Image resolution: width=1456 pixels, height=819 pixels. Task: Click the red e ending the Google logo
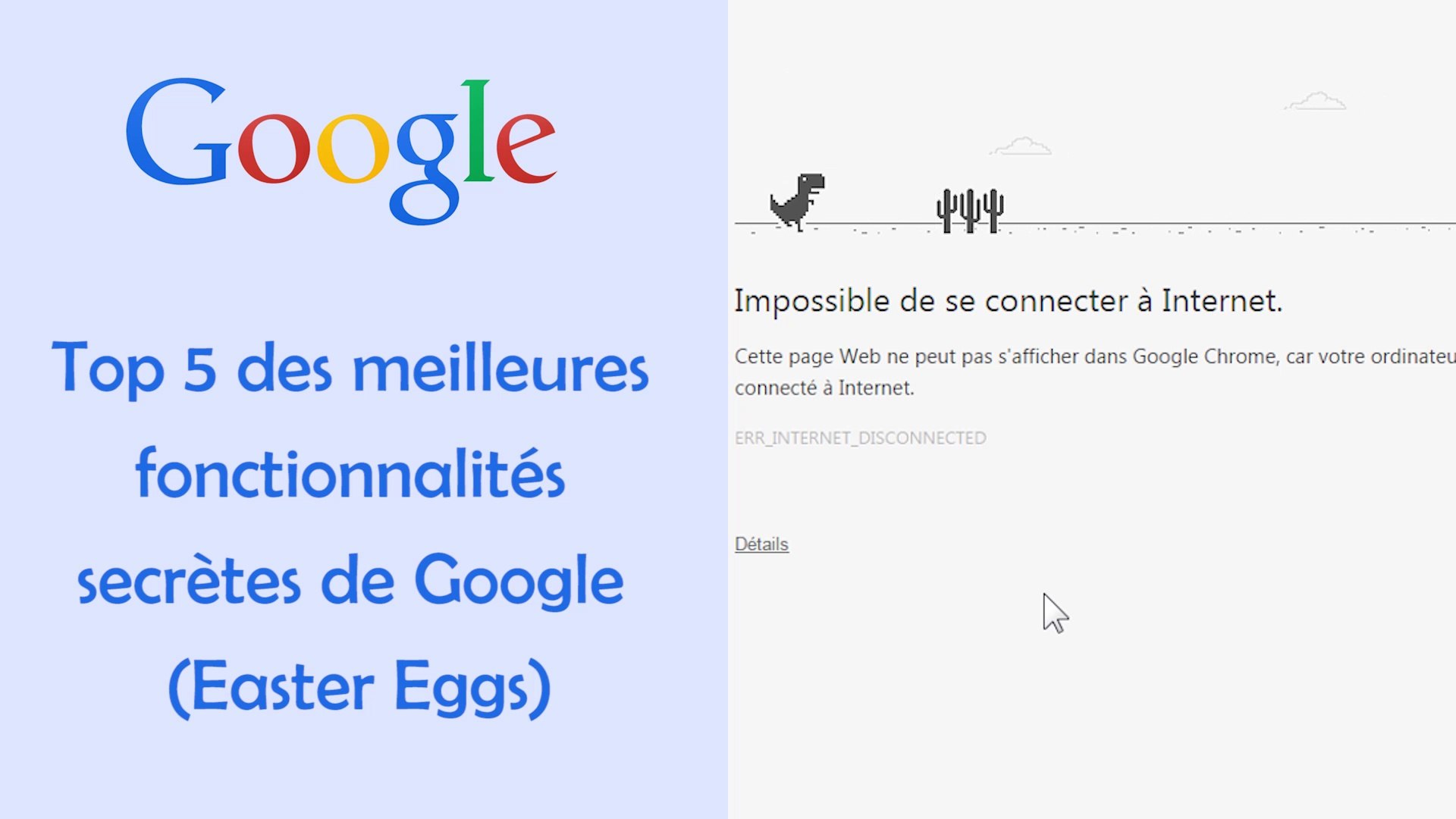tap(526, 148)
